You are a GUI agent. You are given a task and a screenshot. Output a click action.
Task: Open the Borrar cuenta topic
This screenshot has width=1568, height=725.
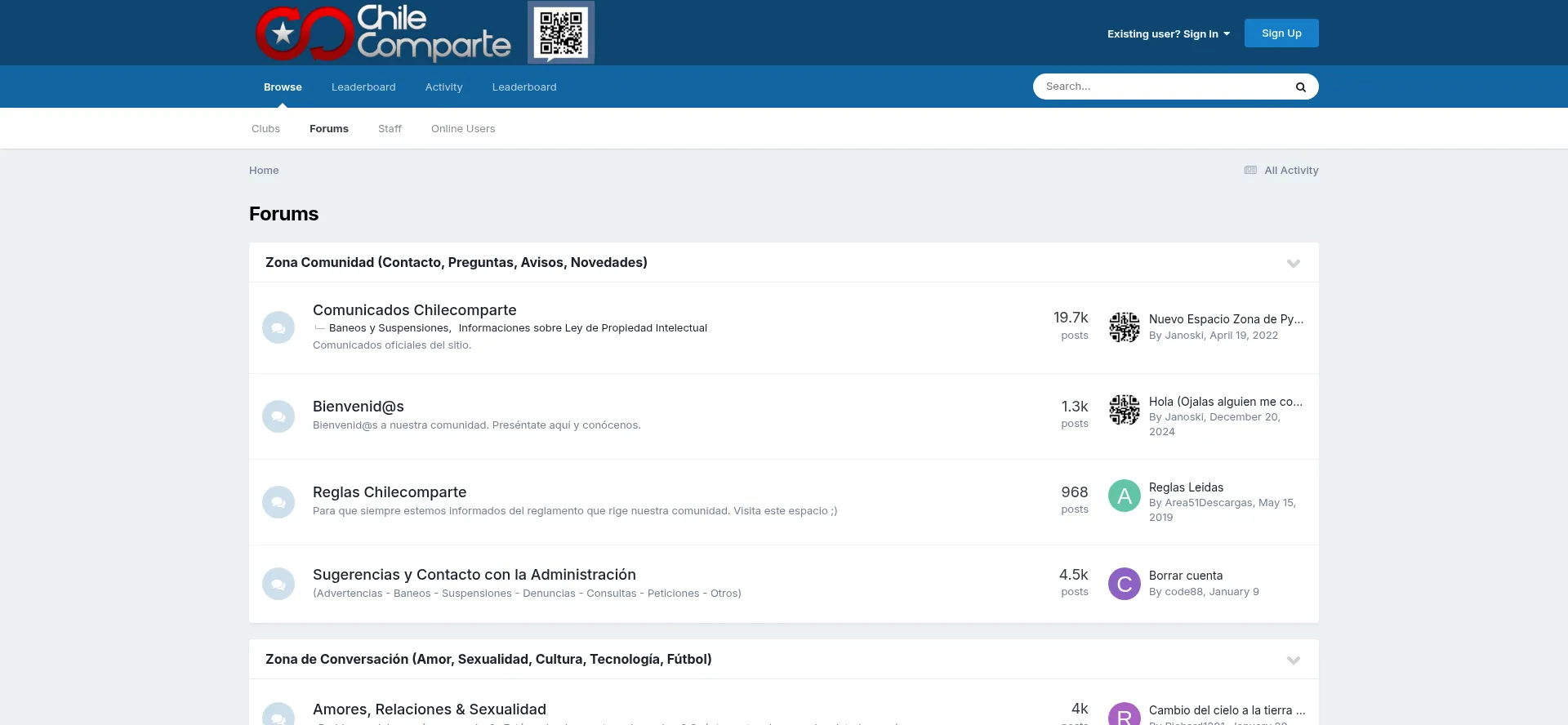pyautogui.click(x=1186, y=576)
